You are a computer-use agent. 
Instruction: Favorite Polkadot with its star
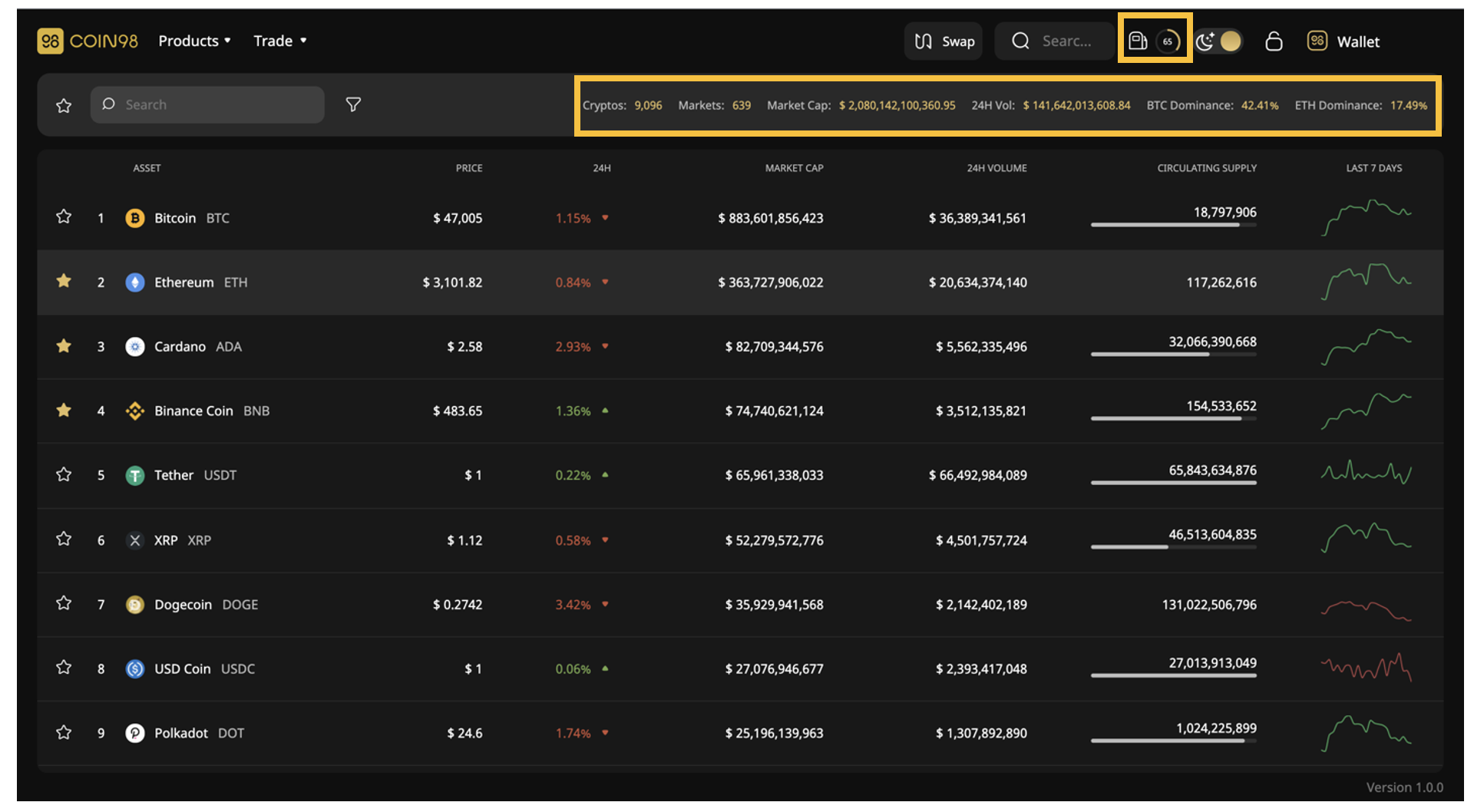(x=64, y=733)
